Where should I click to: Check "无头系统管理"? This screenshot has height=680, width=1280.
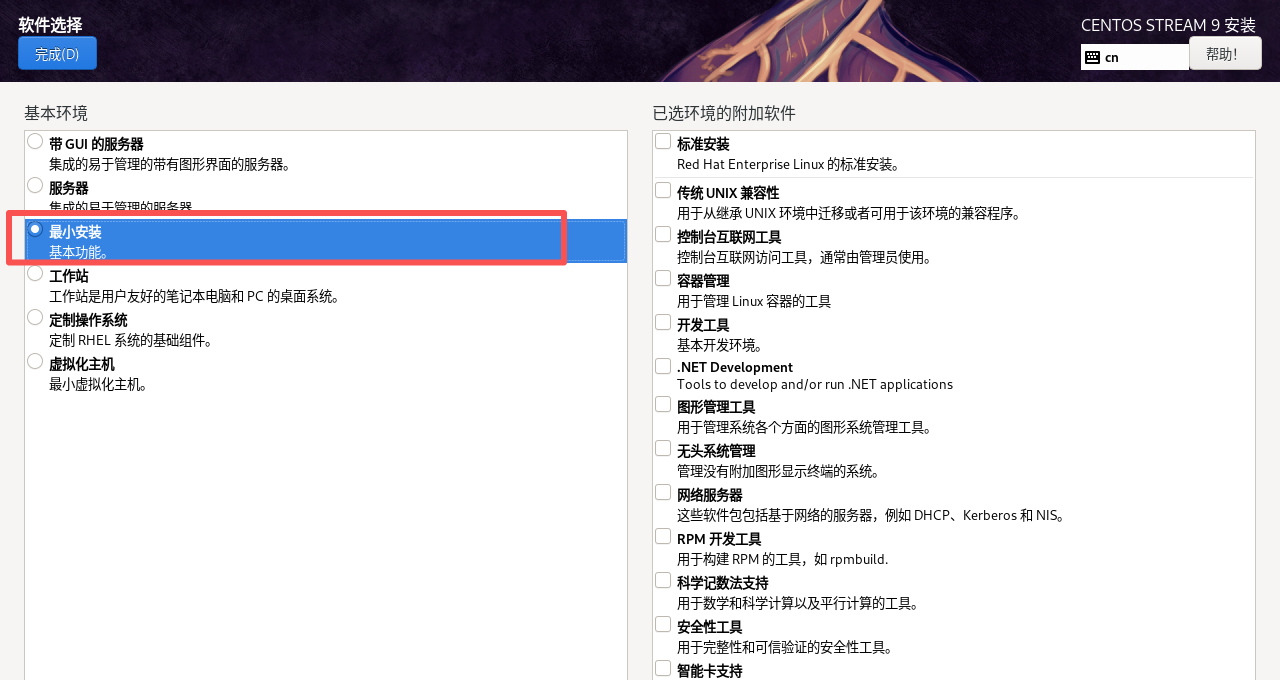click(x=662, y=447)
